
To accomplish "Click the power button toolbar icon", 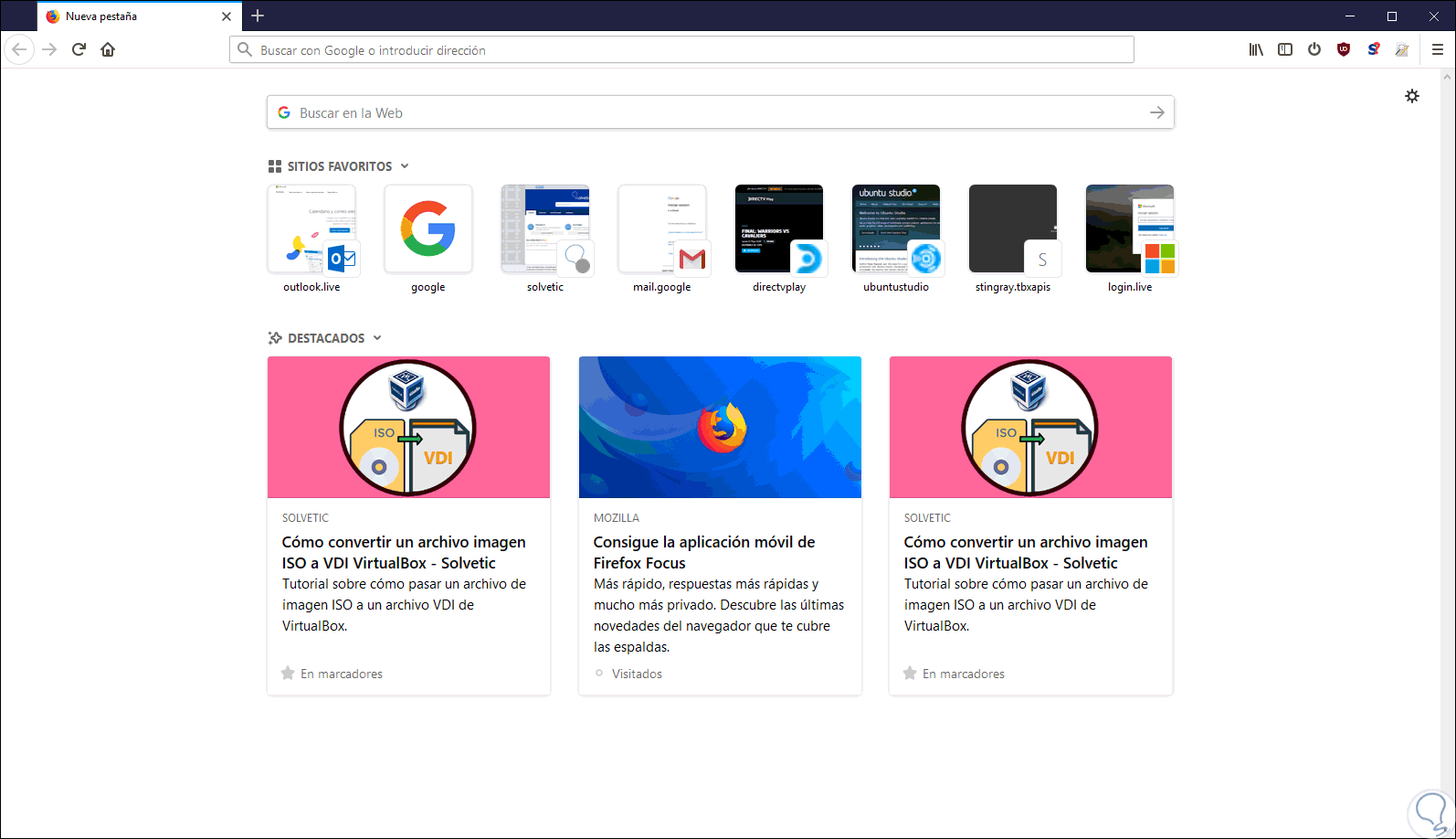I will (1314, 49).
